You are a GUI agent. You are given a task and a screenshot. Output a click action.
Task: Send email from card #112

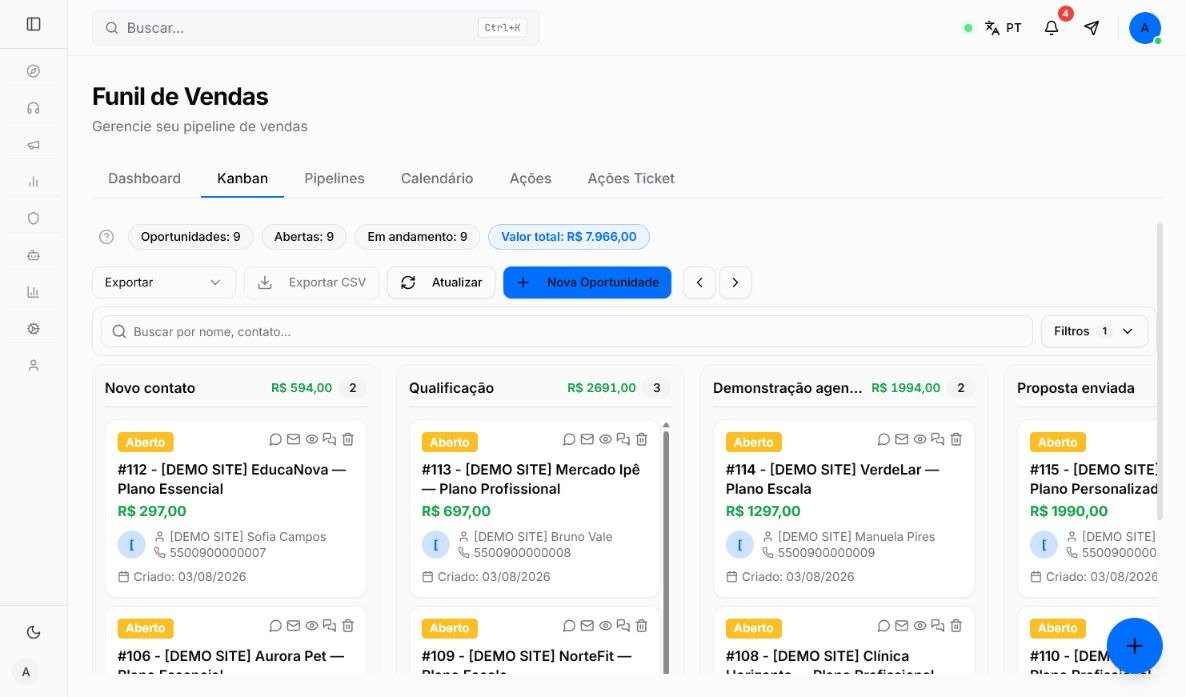pyautogui.click(x=293, y=439)
